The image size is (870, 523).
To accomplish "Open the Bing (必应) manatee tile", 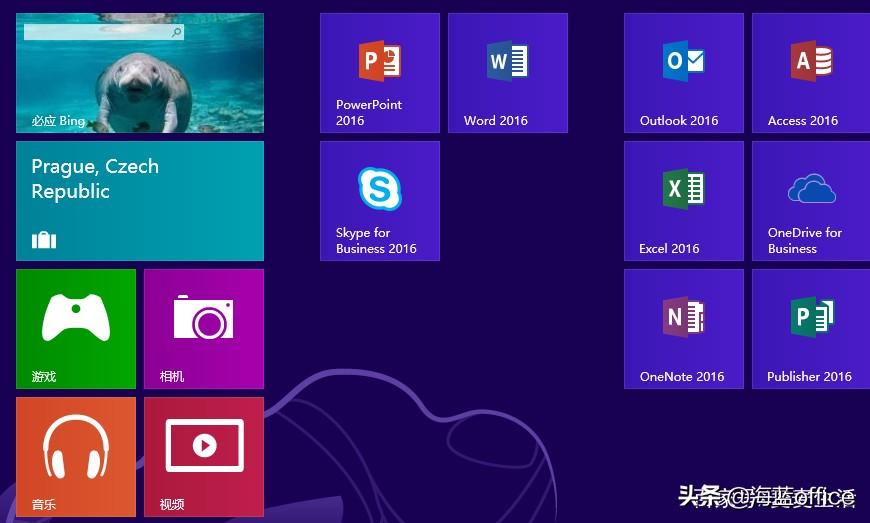I will click(x=140, y=73).
